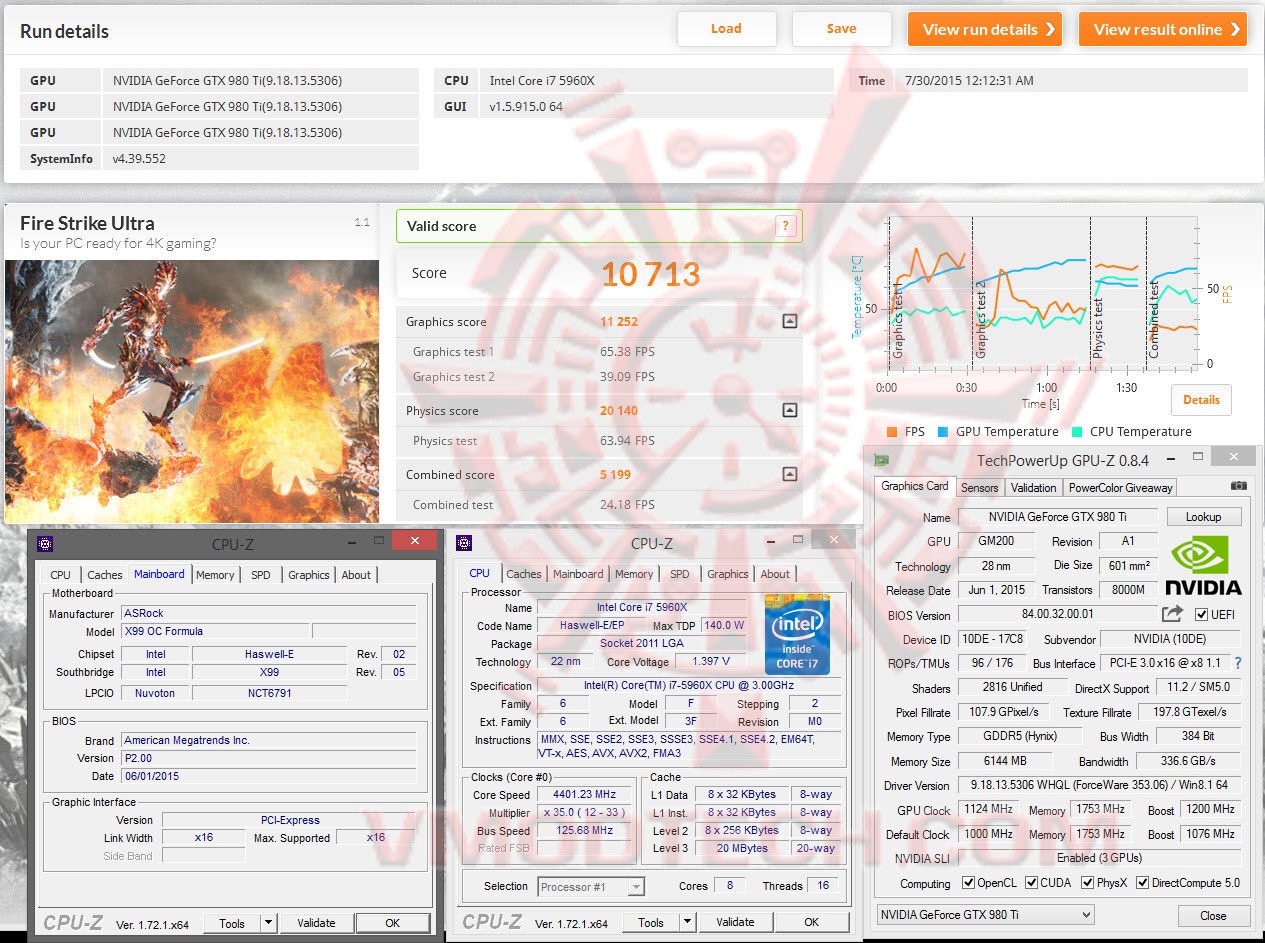Click Validate in CPU-Z CPU window
This screenshot has width=1265, height=943.
[735, 922]
